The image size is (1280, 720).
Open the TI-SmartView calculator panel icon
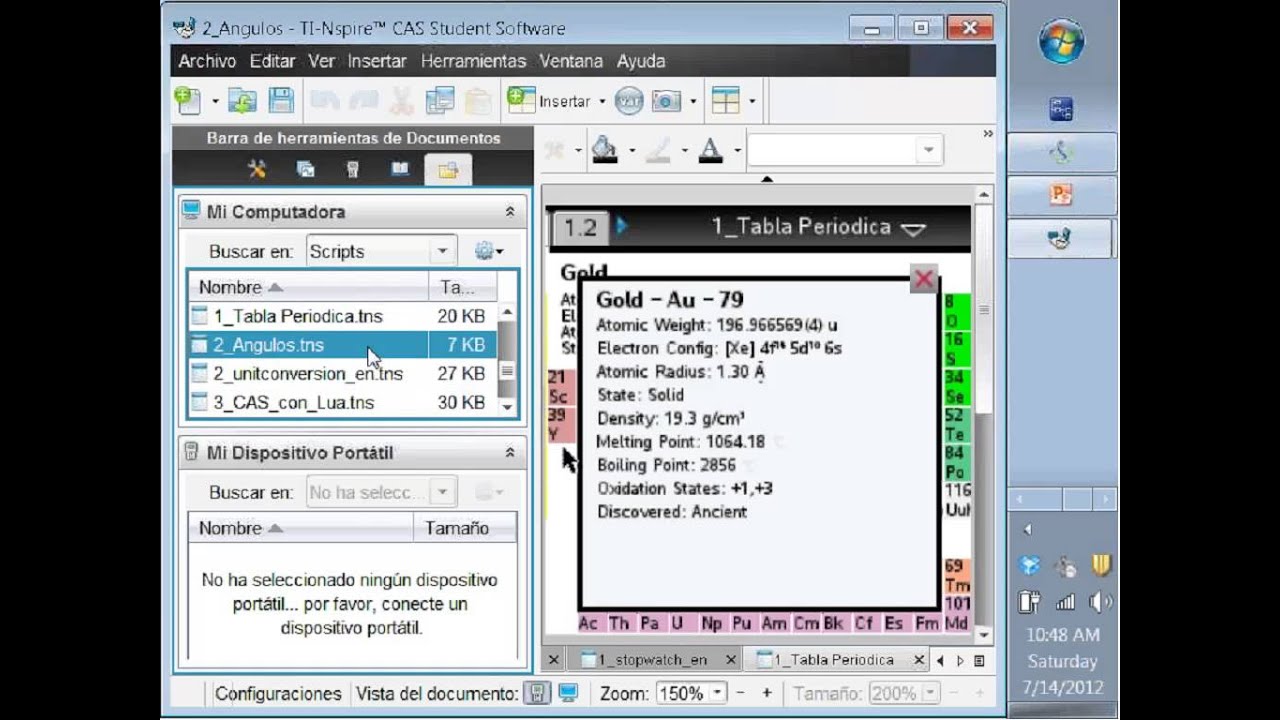pyautogui.click(x=352, y=169)
